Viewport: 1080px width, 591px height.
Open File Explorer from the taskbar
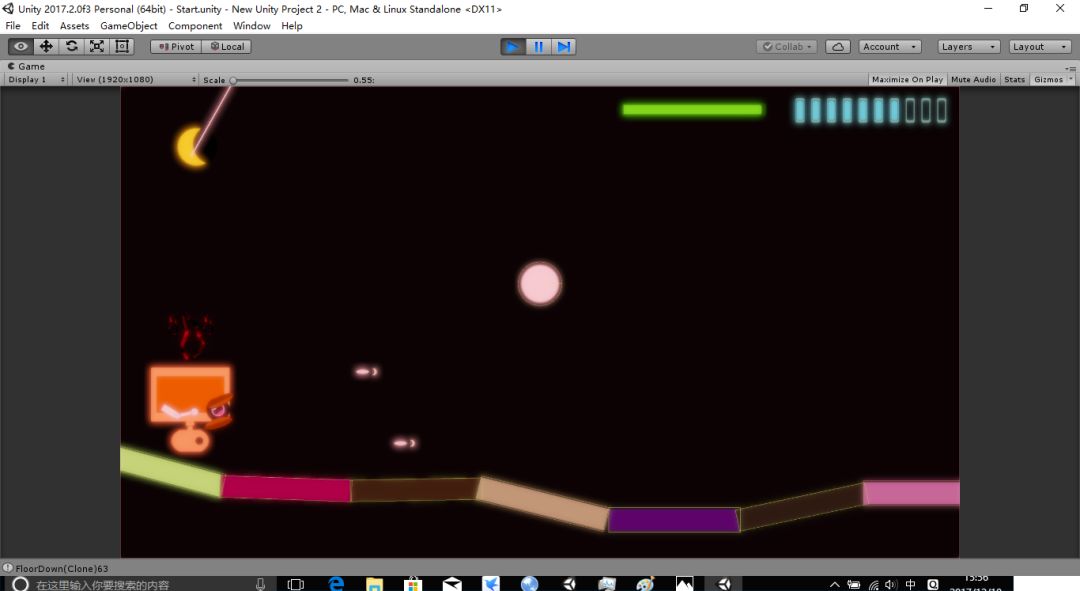[374, 585]
